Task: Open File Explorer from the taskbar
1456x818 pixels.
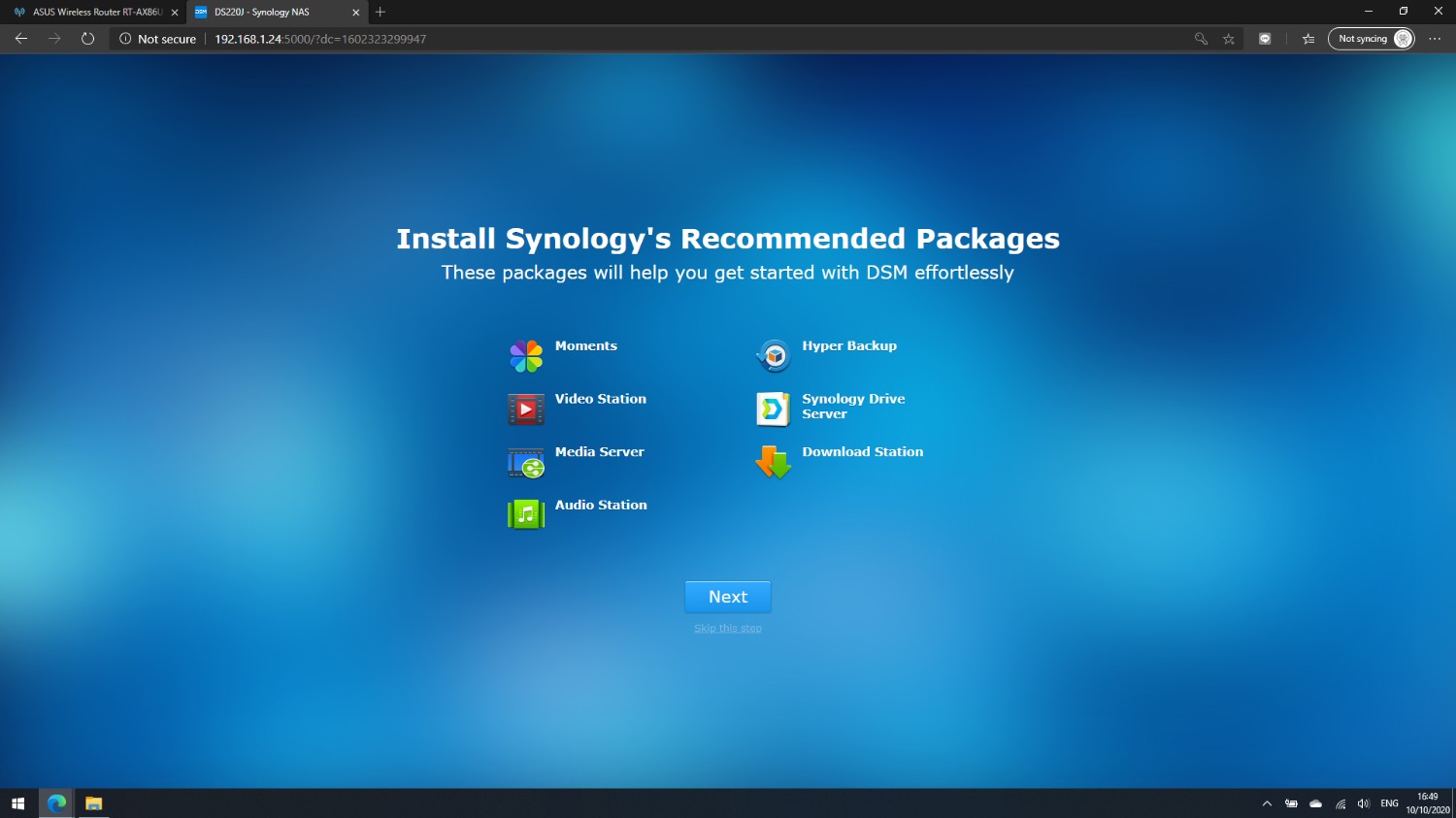Action: coord(93,803)
